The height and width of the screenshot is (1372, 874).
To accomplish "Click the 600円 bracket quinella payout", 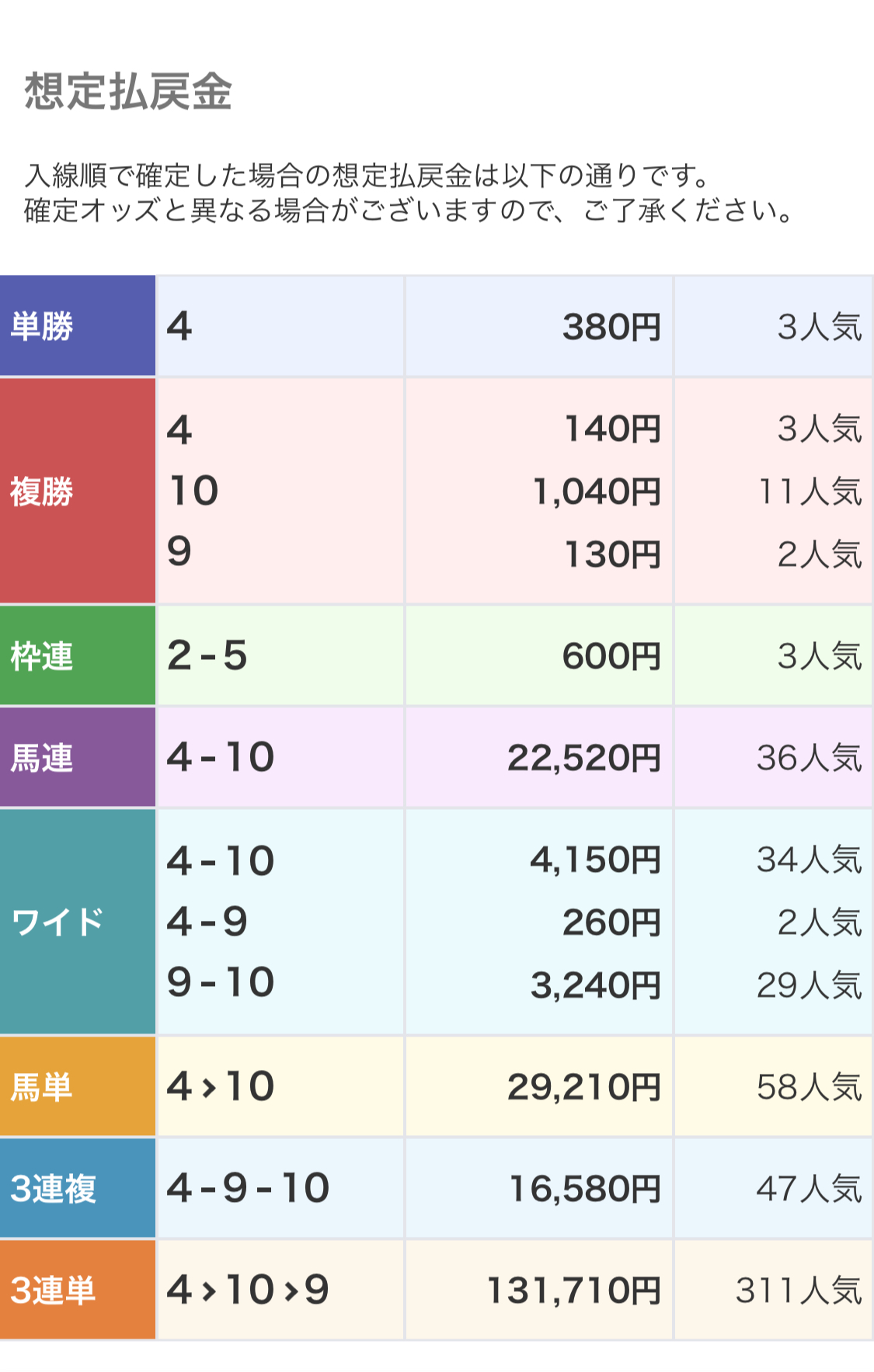I will point(611,656).
